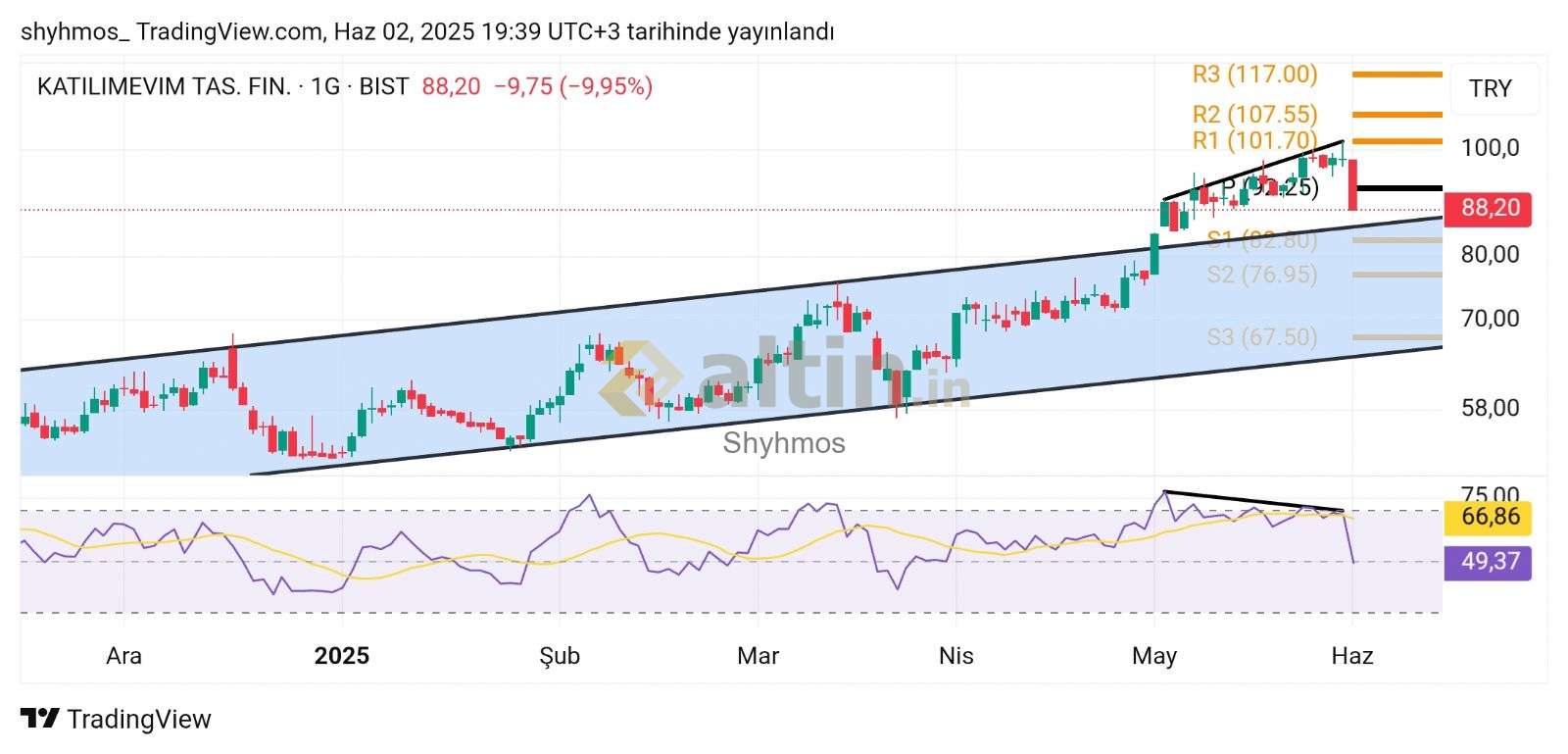Viewport: 1568px width, 754px height.
Task: Click the Nis month label
Action: (955, 656)
